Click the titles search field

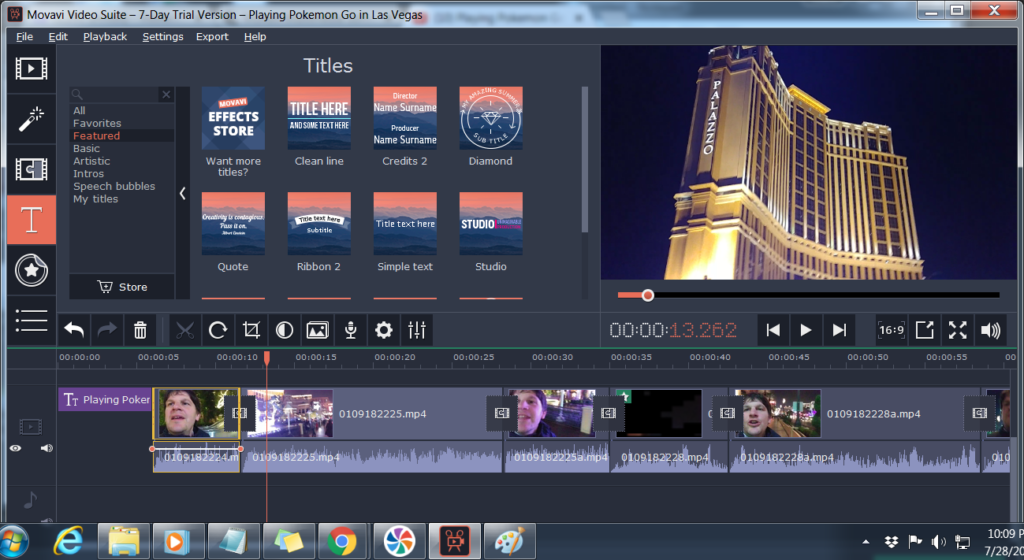click(x=114, y=95)
